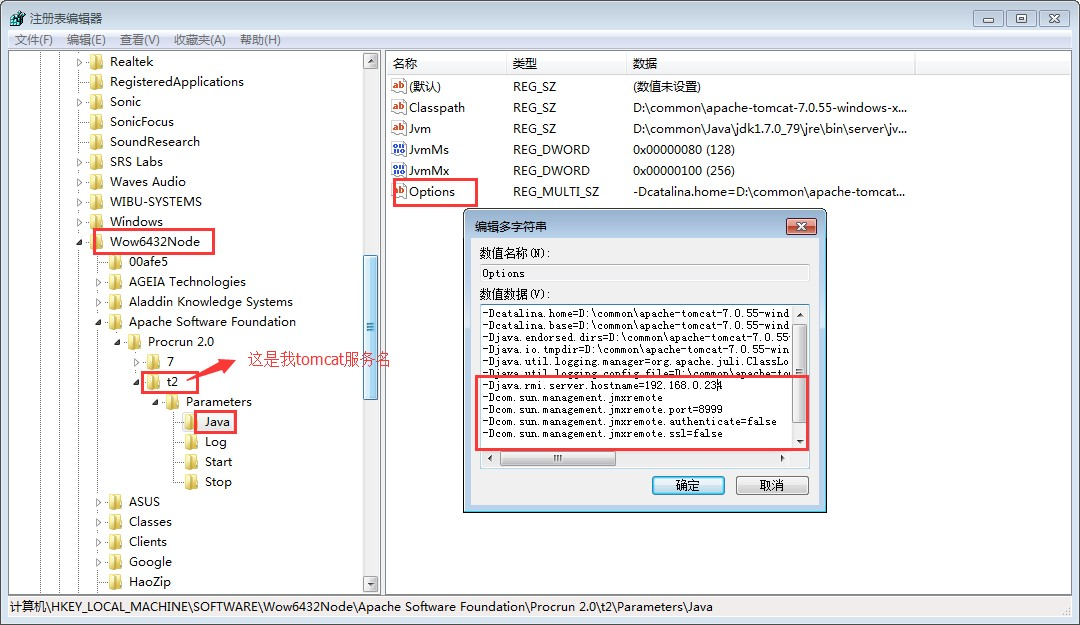1080x625 pixels.
Task: Select the Waves Audio key
Action: (147, 181)
